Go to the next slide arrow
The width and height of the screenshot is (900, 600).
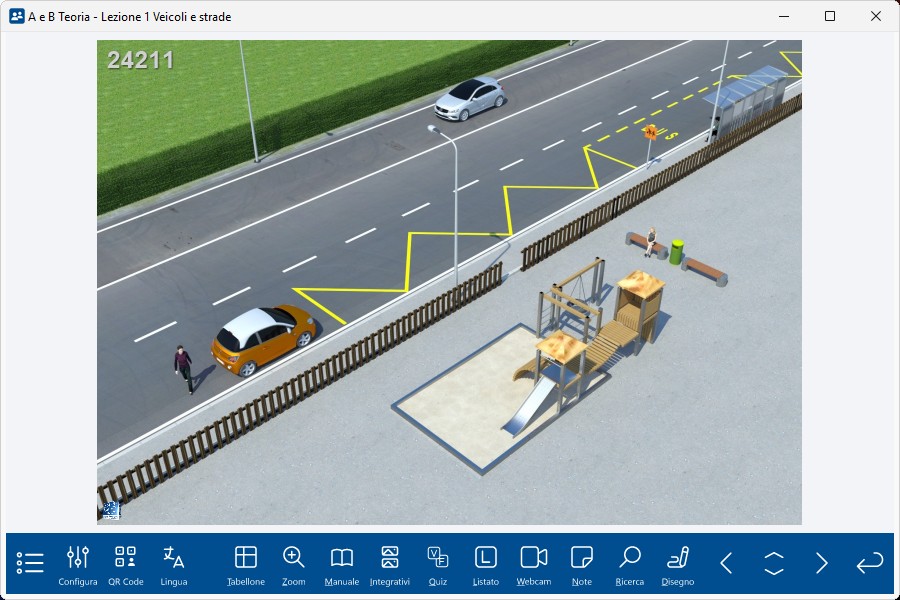pyautogui.click(x=822, y=563)
